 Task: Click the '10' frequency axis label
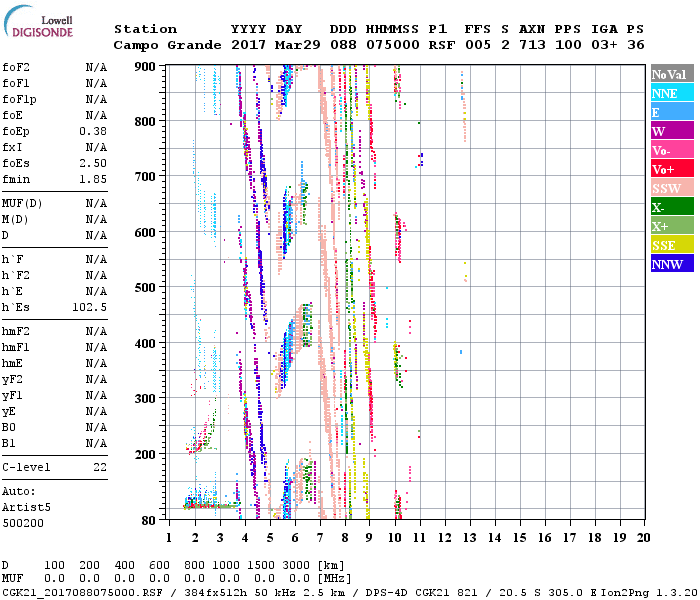coord(395,538)
